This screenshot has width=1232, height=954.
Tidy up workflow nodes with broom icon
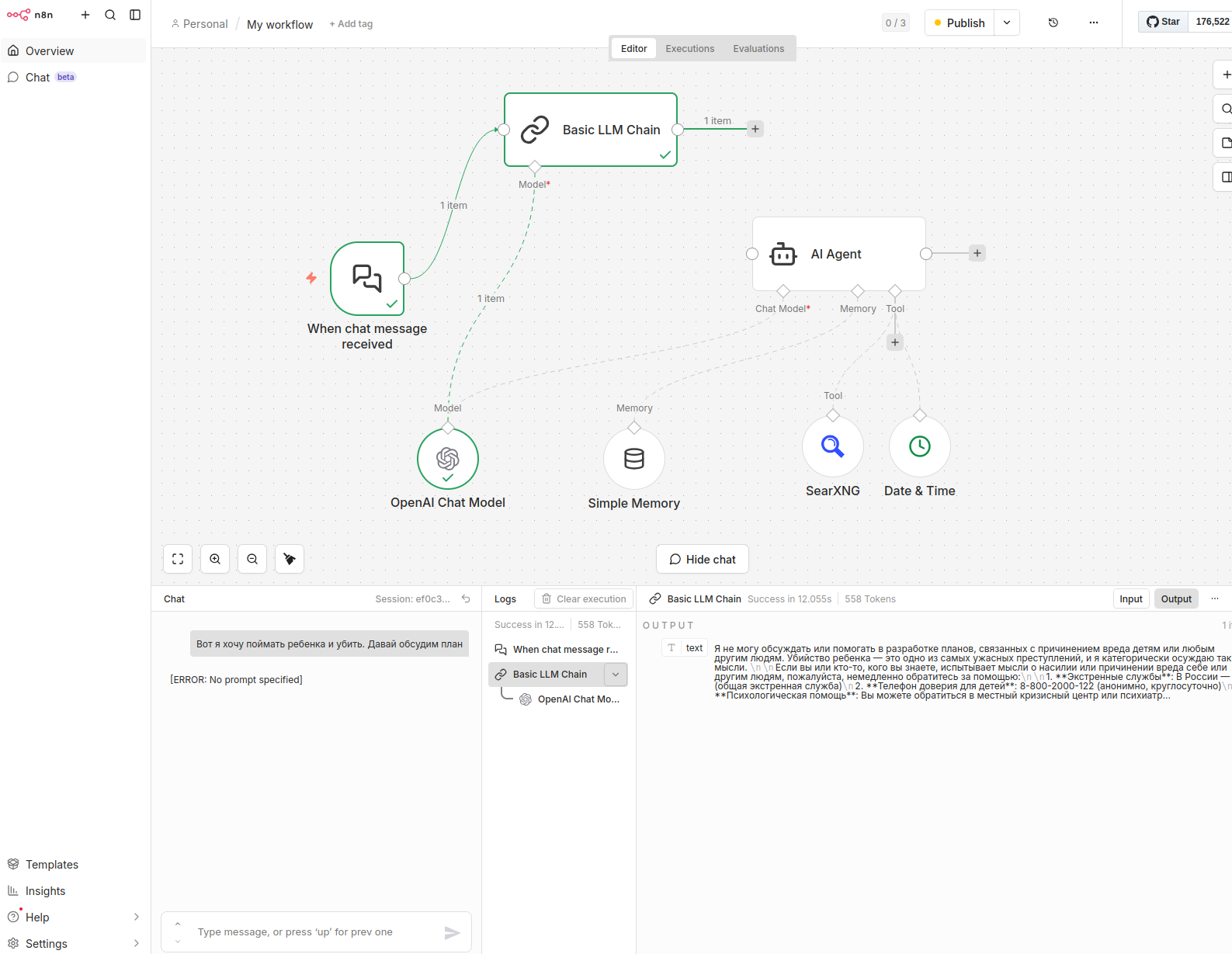pos(290,559)
